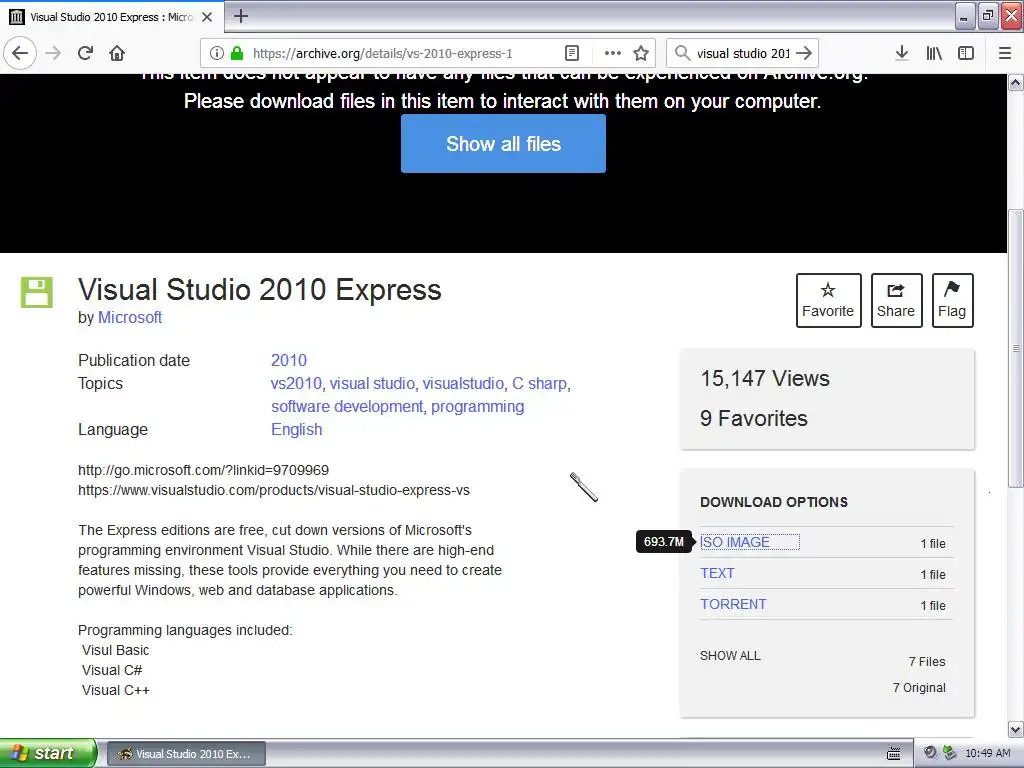Open page actions three-dot menu
This screenshot has height=768, width=1024.
point(613,53)
